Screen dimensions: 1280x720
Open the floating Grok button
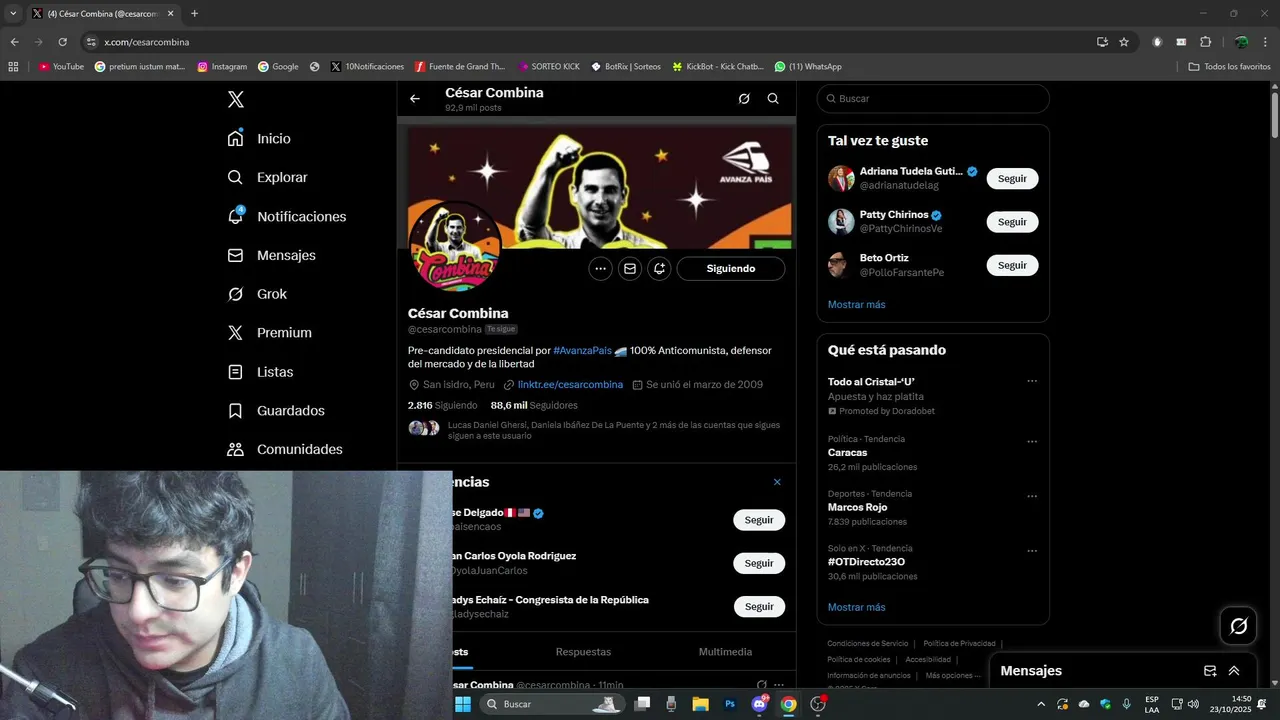pyautogui.click(x=1238, y=626)
